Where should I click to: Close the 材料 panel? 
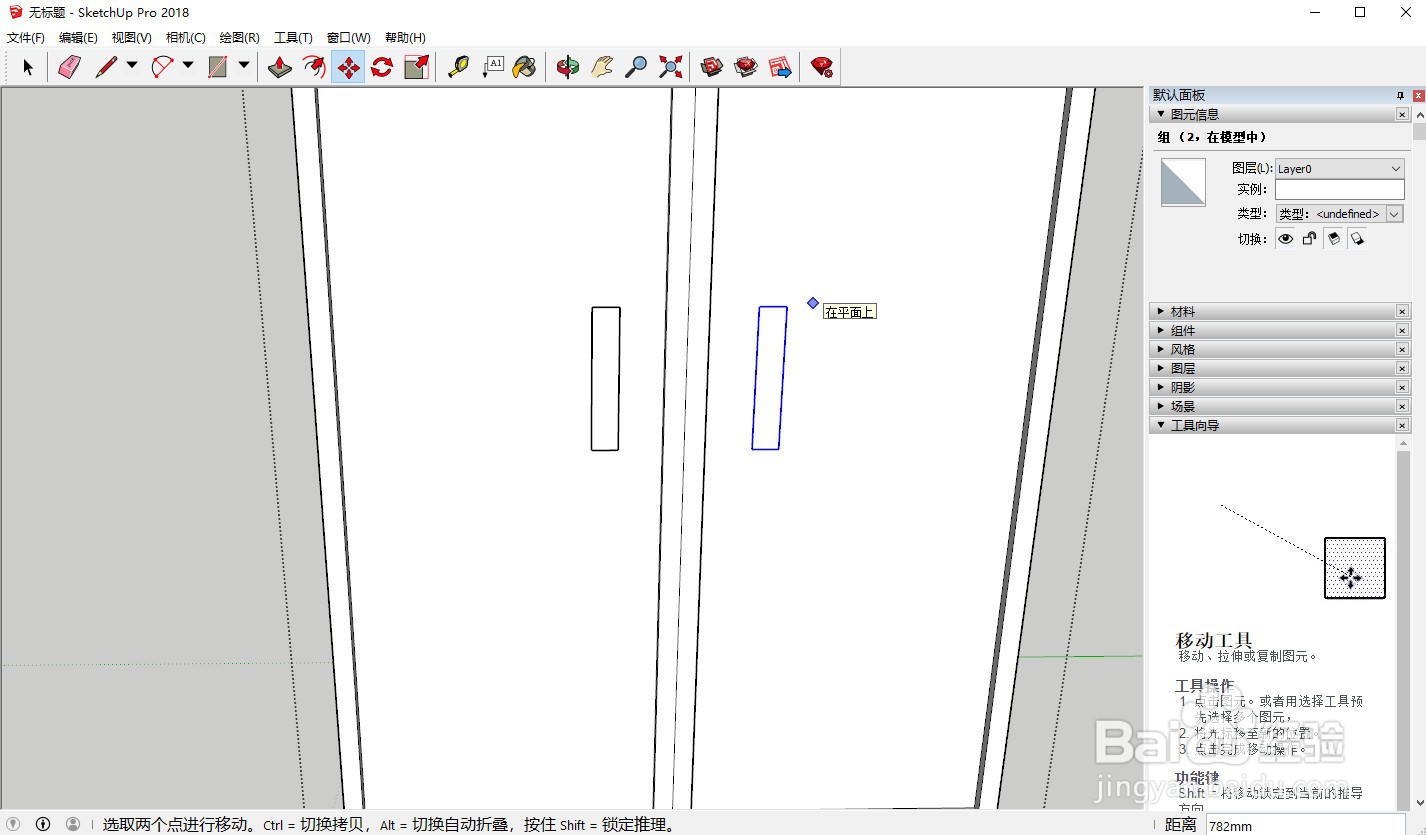tap(1402, 312)
